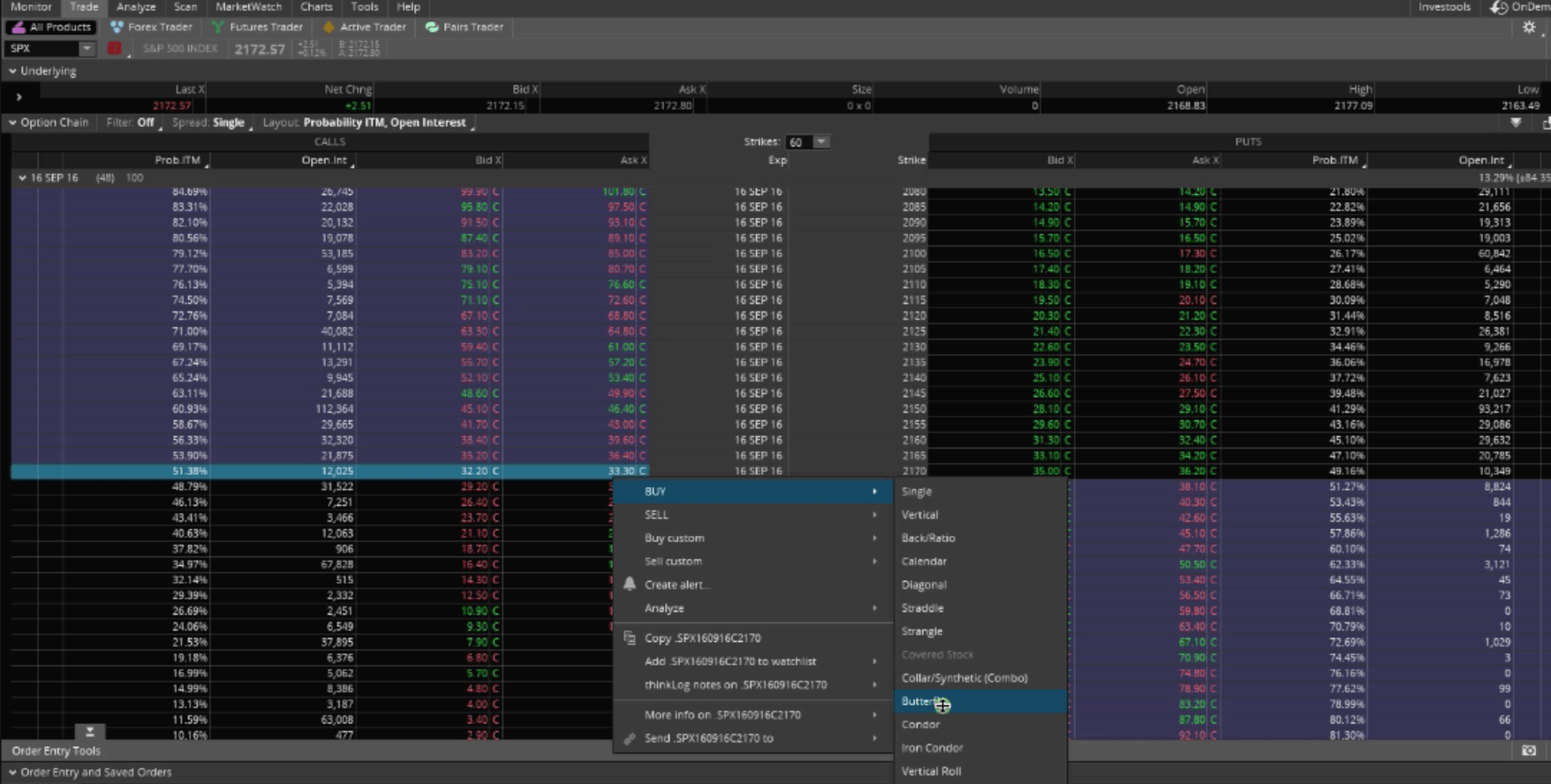
Task: Open the Scan tab
Action: [185, 7]
